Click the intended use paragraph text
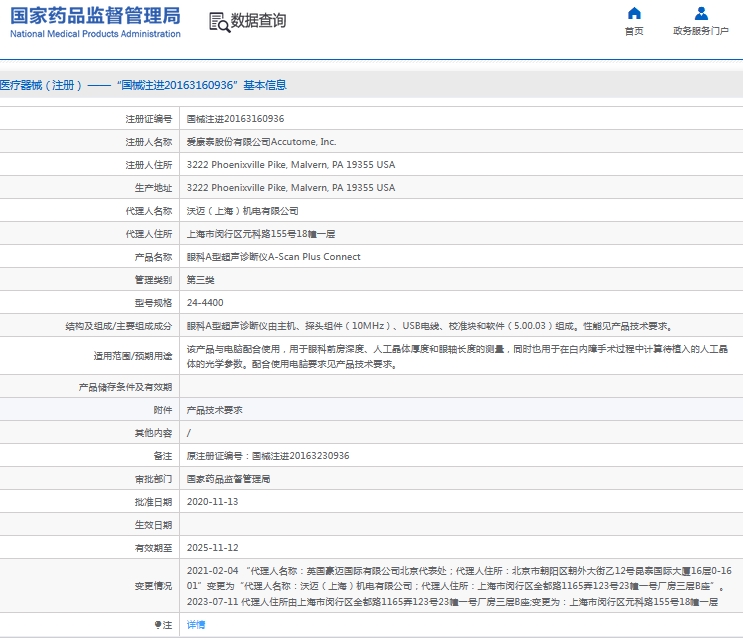The height and width of the screenshot is (643, 743). [x=457, y=356]
